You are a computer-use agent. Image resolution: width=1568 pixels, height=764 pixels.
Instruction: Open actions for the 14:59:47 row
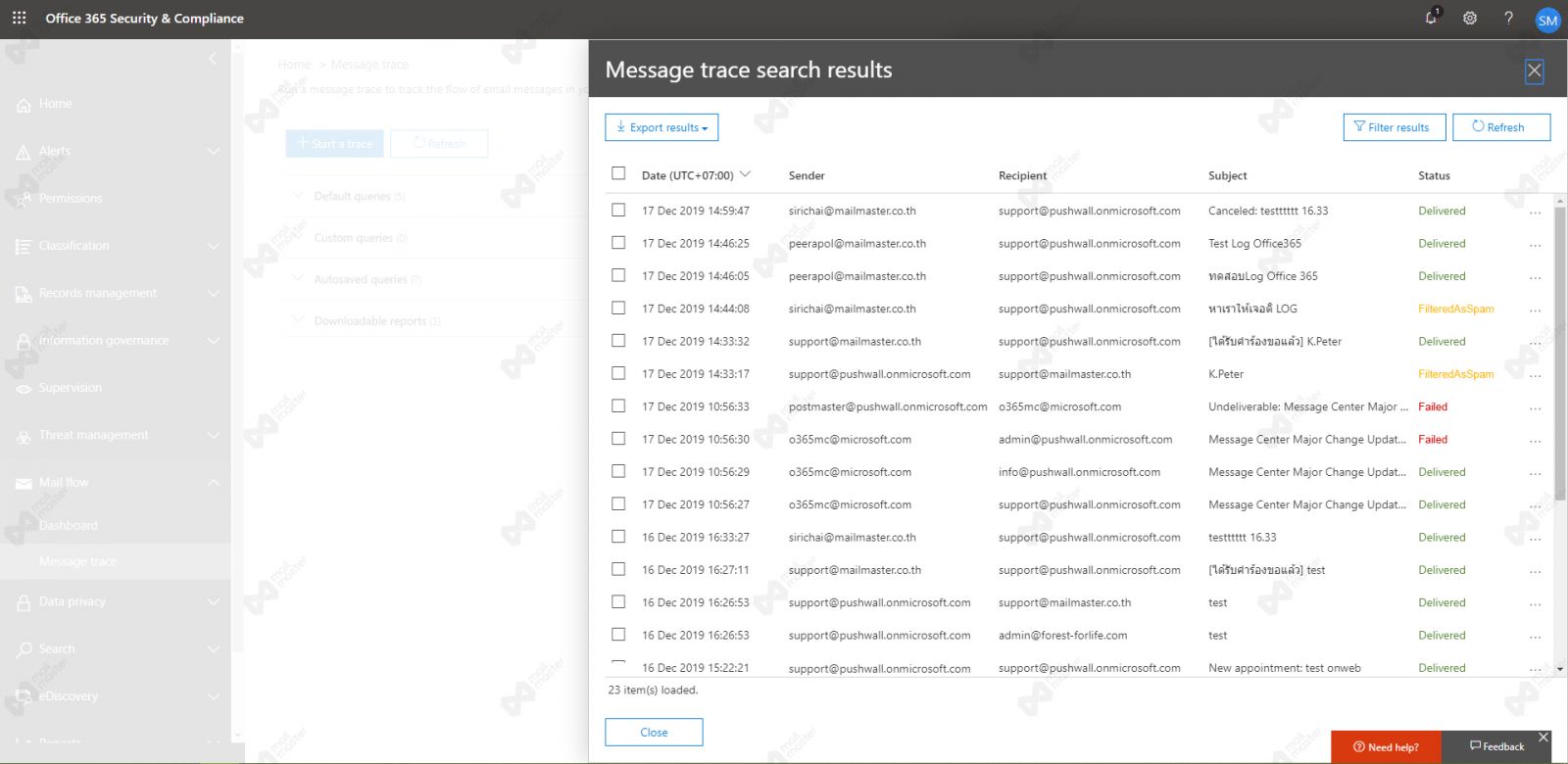coord(1535,212)
